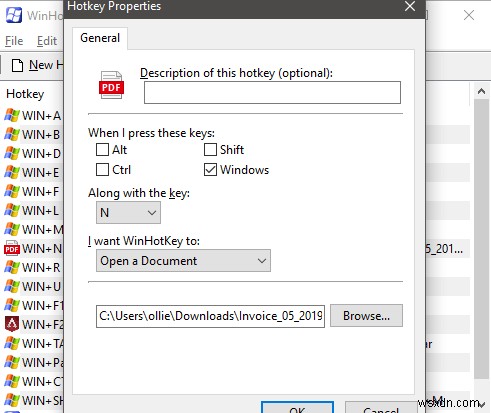The image size is (491, 413).
Task: Select the WIN+A hotkey icon in list
Action: (12, 115)
